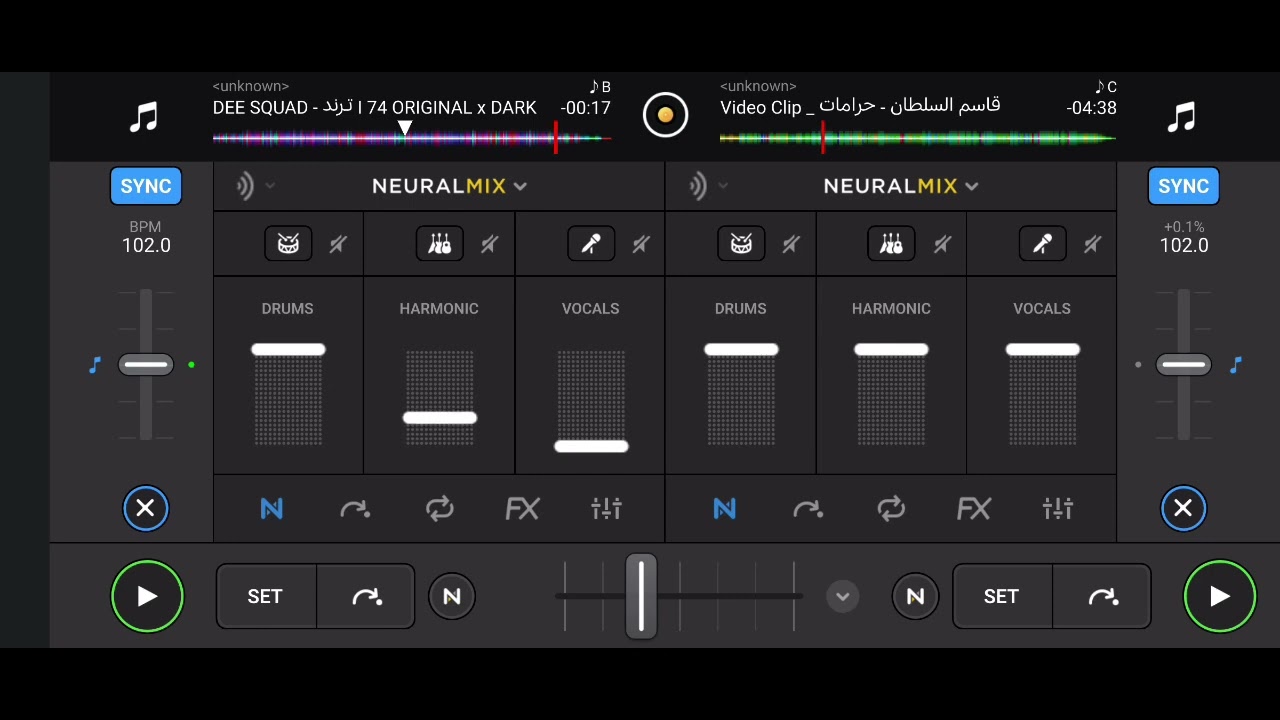
Task: Open right deck cue jump panel
Action: tap(808, 509)
